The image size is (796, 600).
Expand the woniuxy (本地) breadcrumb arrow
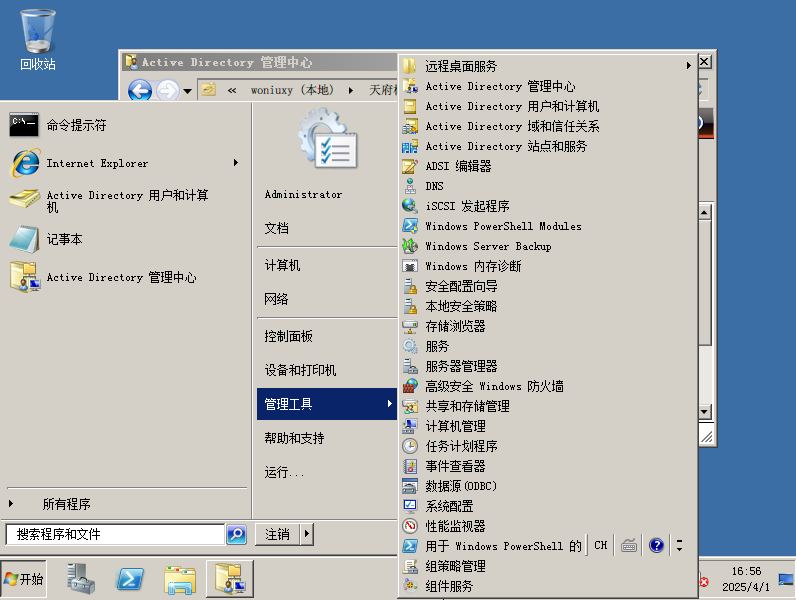tap(351, 90)
